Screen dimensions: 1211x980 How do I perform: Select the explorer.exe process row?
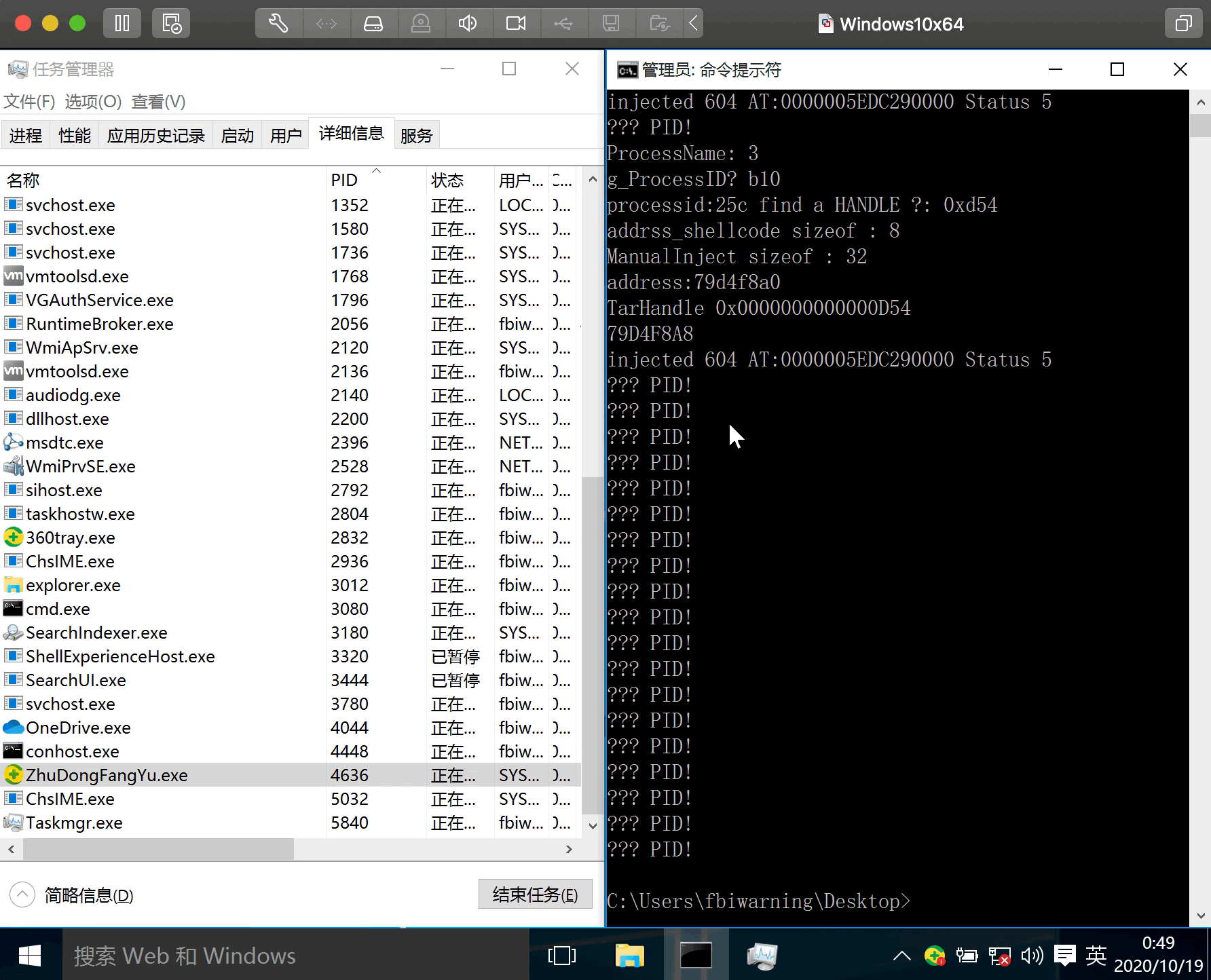(x=291, y=585)
